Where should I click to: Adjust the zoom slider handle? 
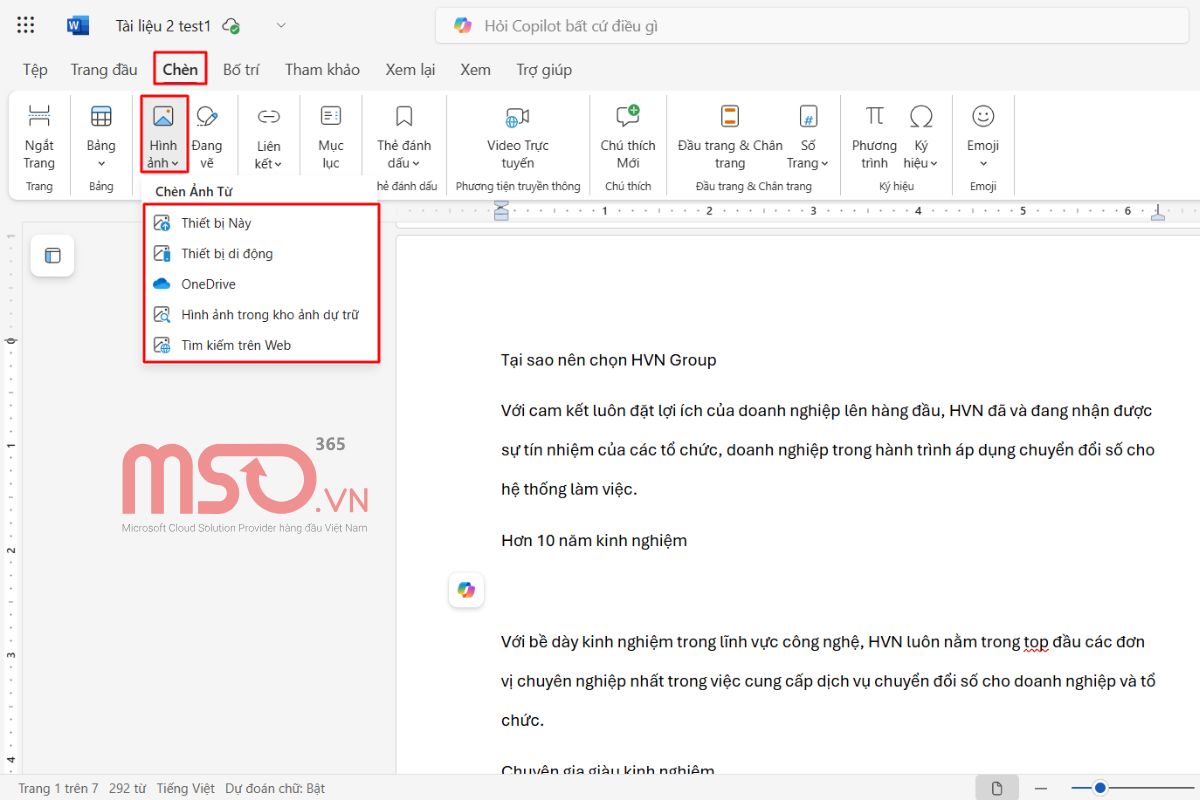(x=1100, y=788)
